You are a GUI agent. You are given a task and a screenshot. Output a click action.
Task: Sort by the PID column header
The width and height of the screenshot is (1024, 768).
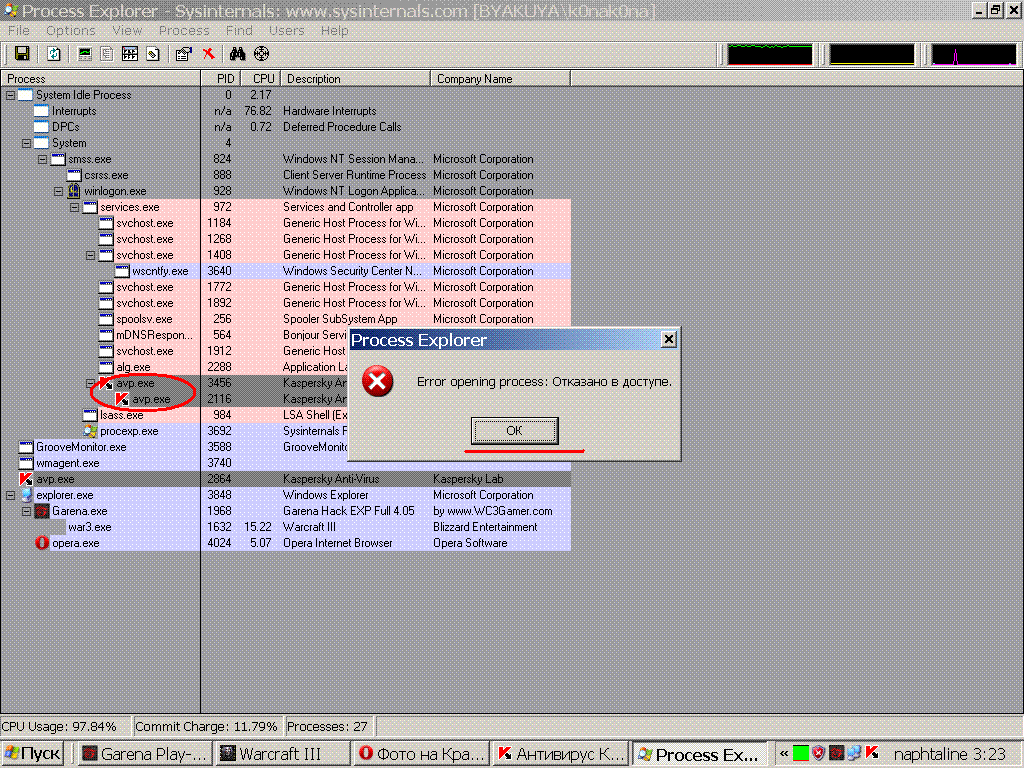tap(221, 78)
